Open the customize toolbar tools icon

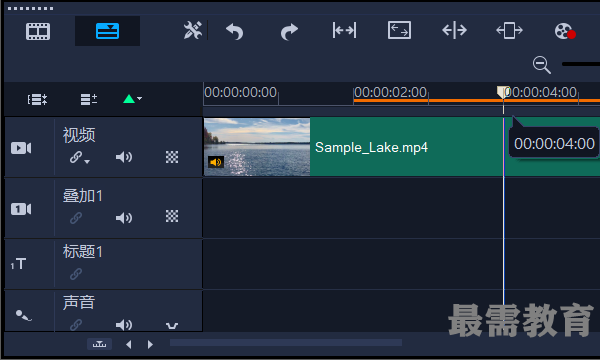click(192, 31)
